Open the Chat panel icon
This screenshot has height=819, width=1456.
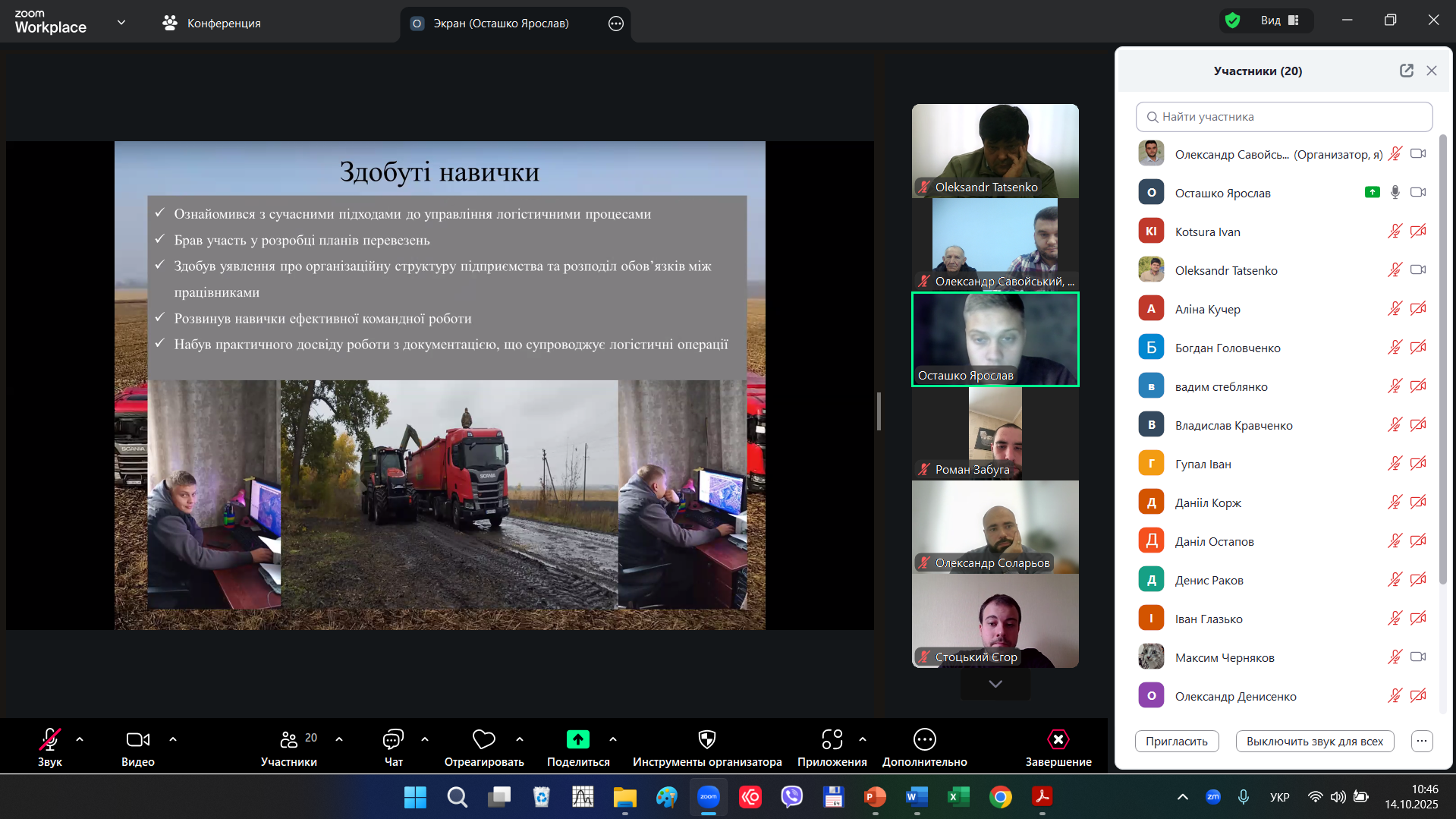pyautogui.click(x=393, y=739)
